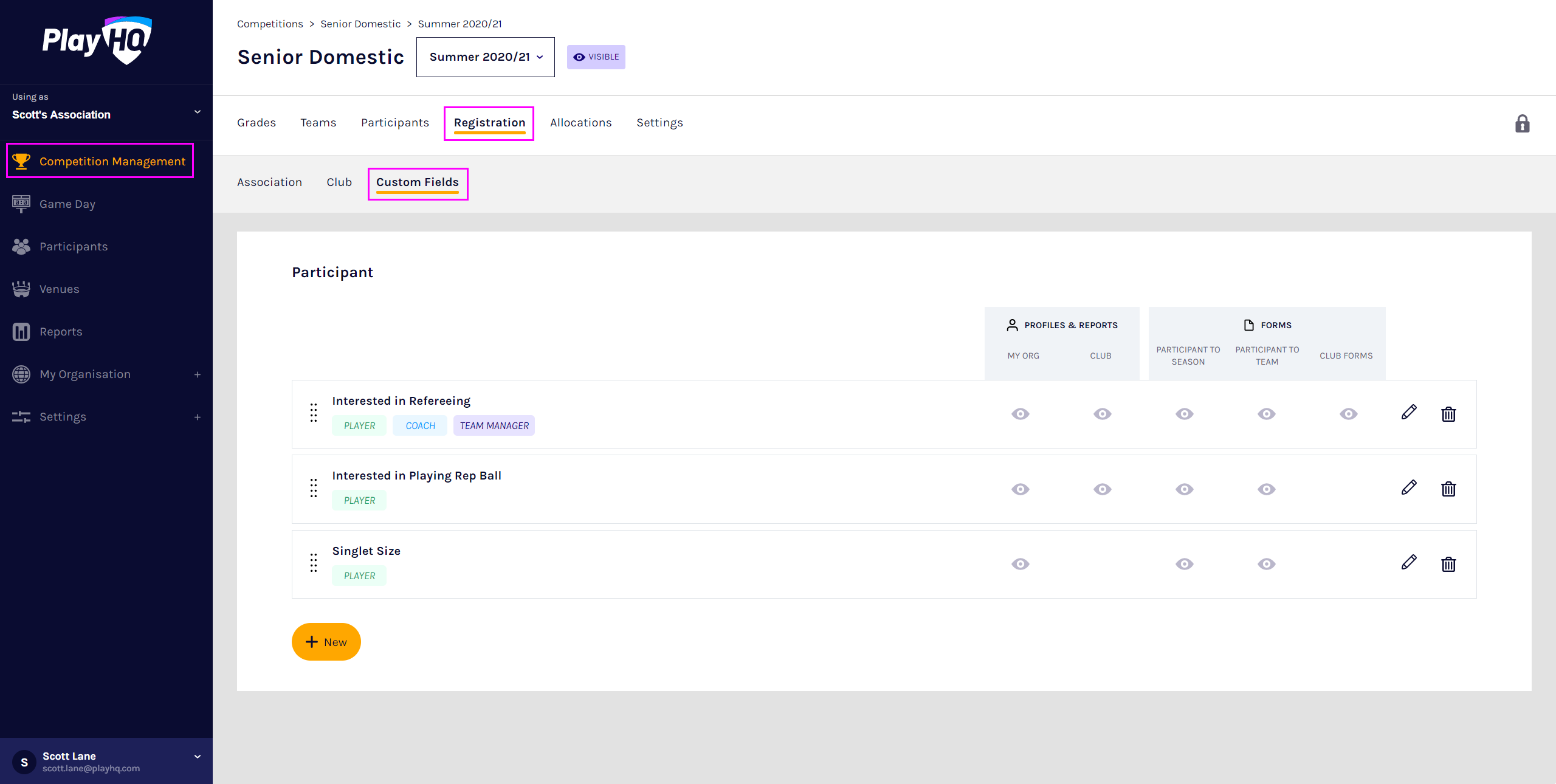1556x784 pixels.
Task: Open Game Day from sidebar
Action: (67, 204)
